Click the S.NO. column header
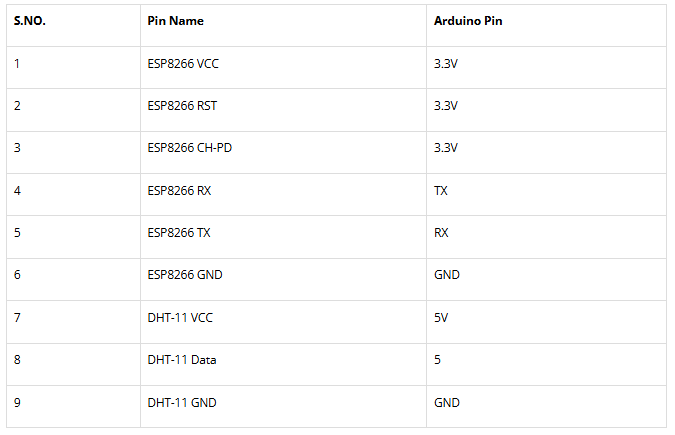This screenshot has width=675, height=435. [x=30, y=21]
